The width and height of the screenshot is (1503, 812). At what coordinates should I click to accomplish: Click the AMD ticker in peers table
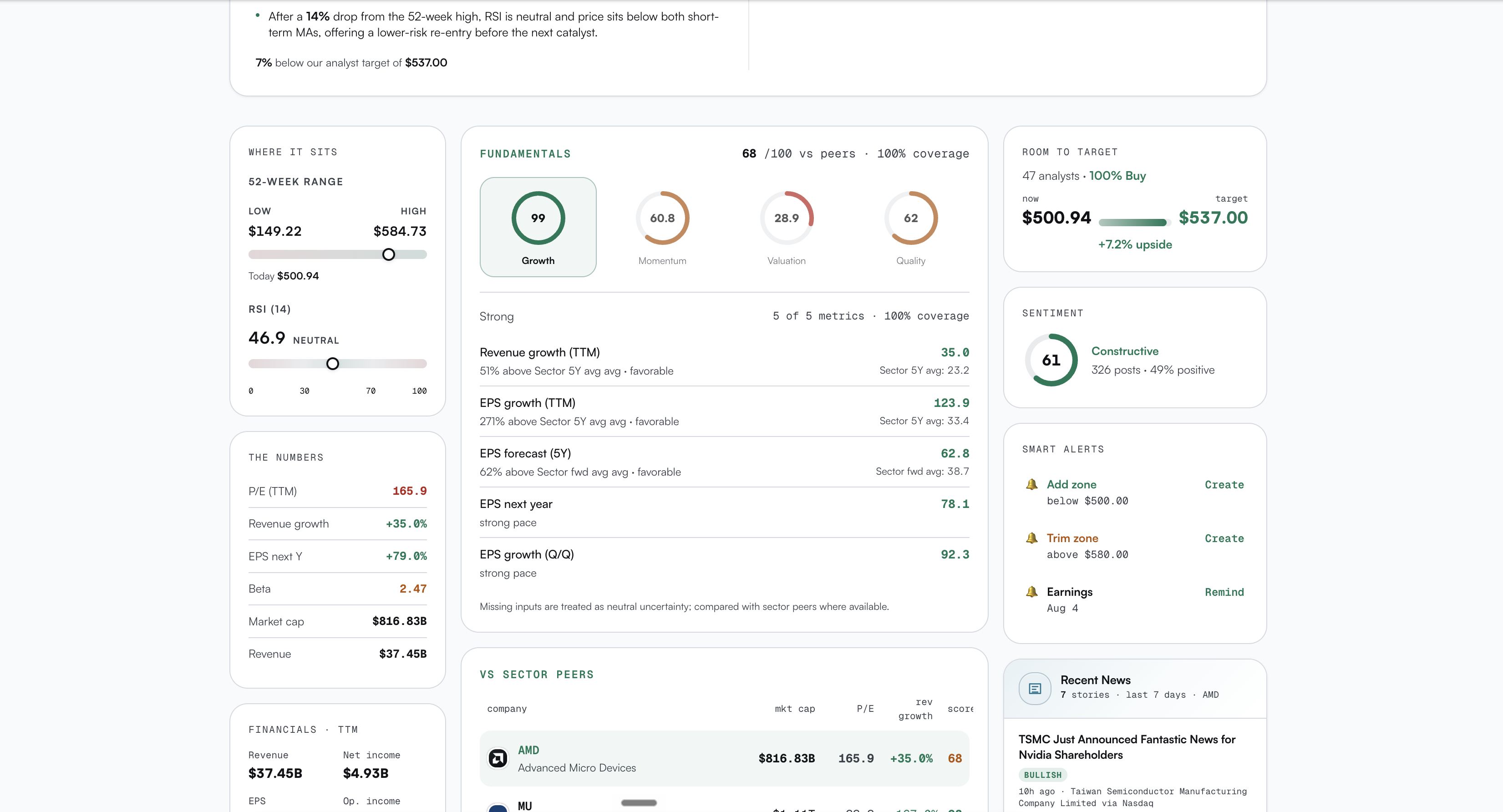pos(528,750)
